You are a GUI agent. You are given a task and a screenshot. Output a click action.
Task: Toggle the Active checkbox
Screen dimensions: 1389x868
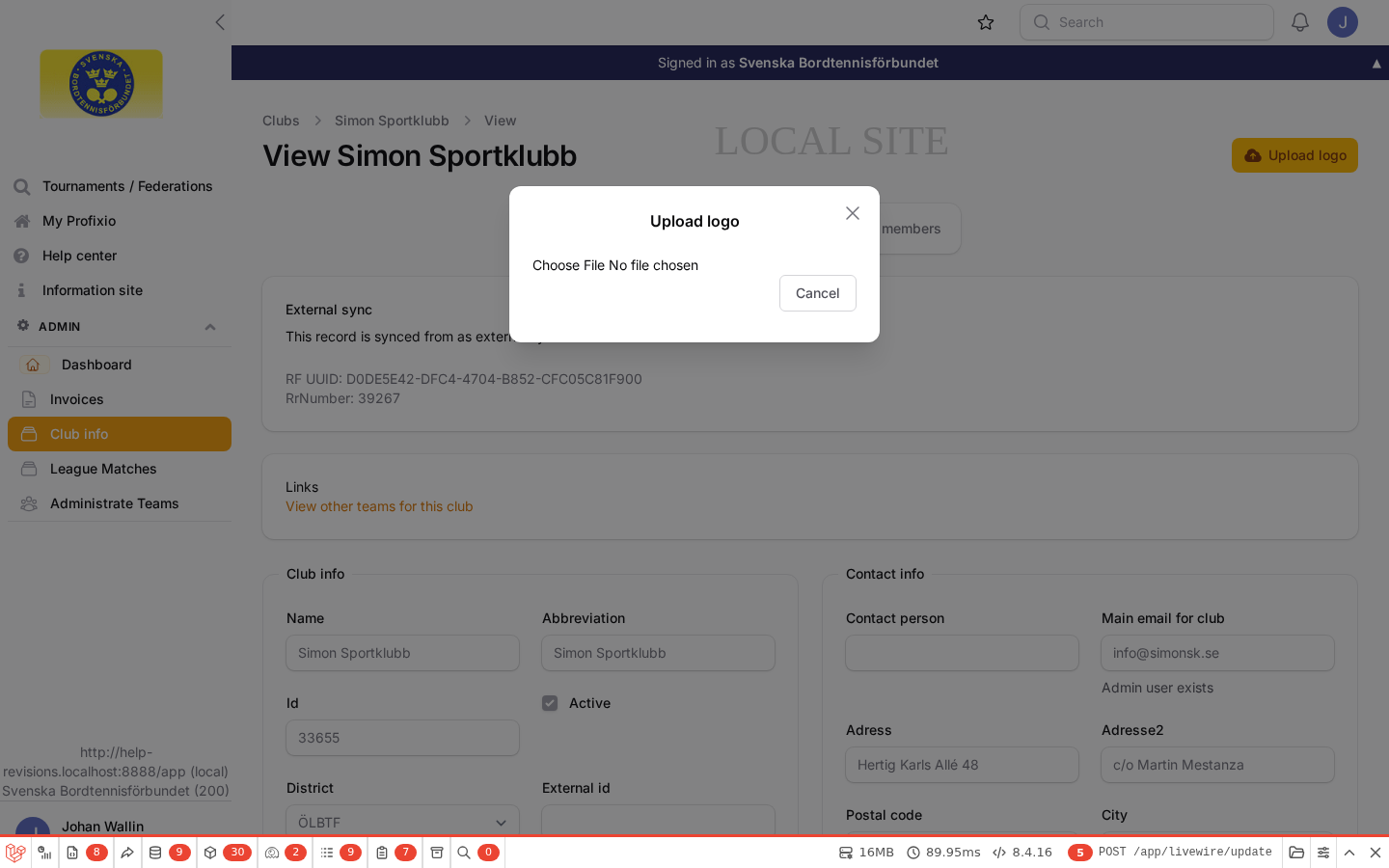[550, 703]
